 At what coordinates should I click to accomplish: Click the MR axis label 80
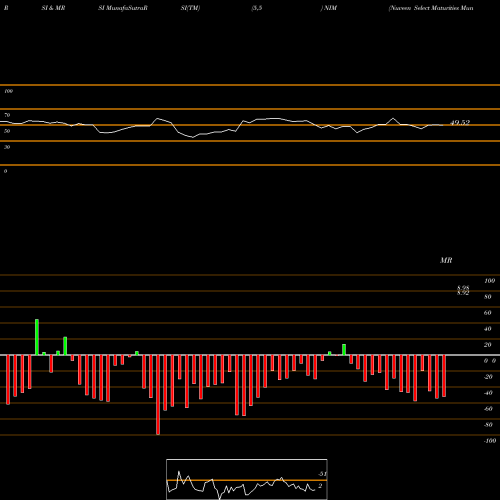[x=487, y=297]
